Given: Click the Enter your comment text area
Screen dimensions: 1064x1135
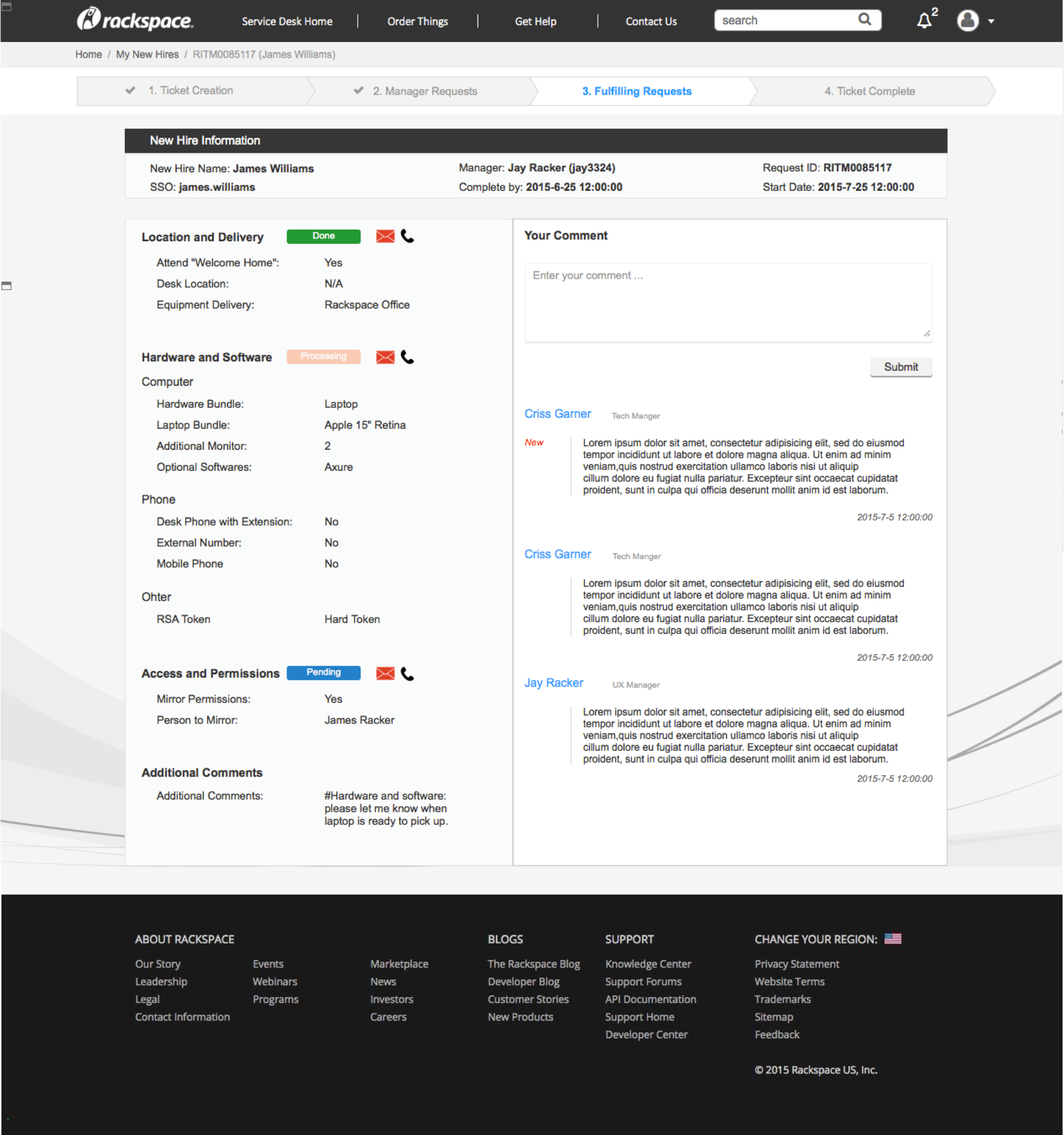Looking at the screenshot, I should tap(729, 303).
